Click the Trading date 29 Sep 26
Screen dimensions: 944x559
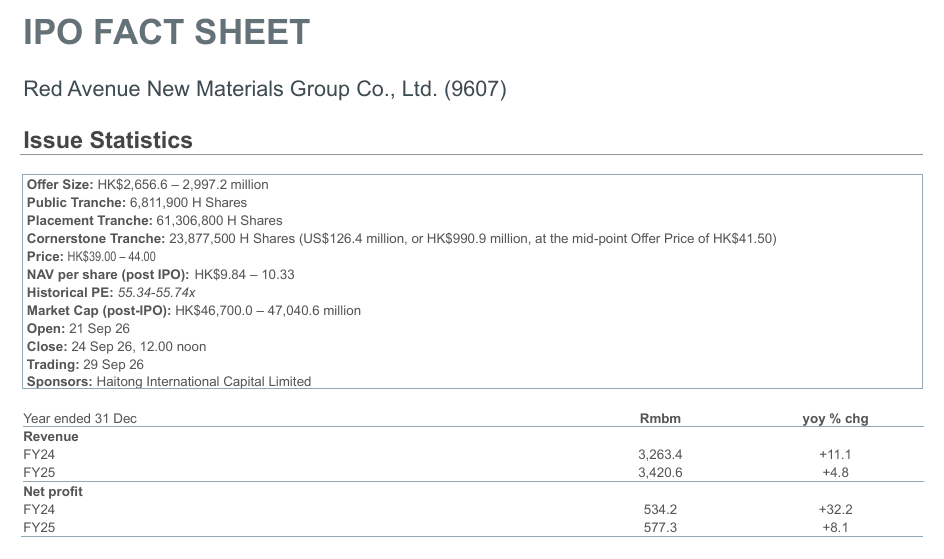pyautogui.click(x=113, y=365)
